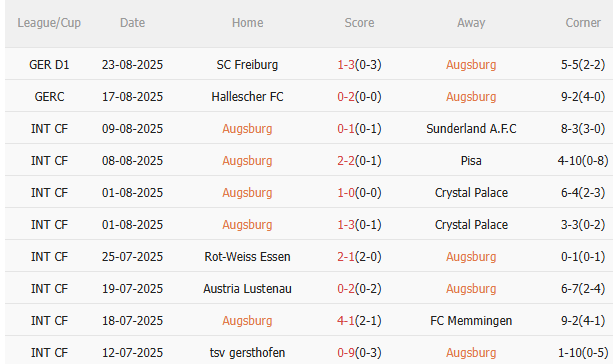Select Hallescher FC team name
The image size is (613, 364).
point(247,97)
